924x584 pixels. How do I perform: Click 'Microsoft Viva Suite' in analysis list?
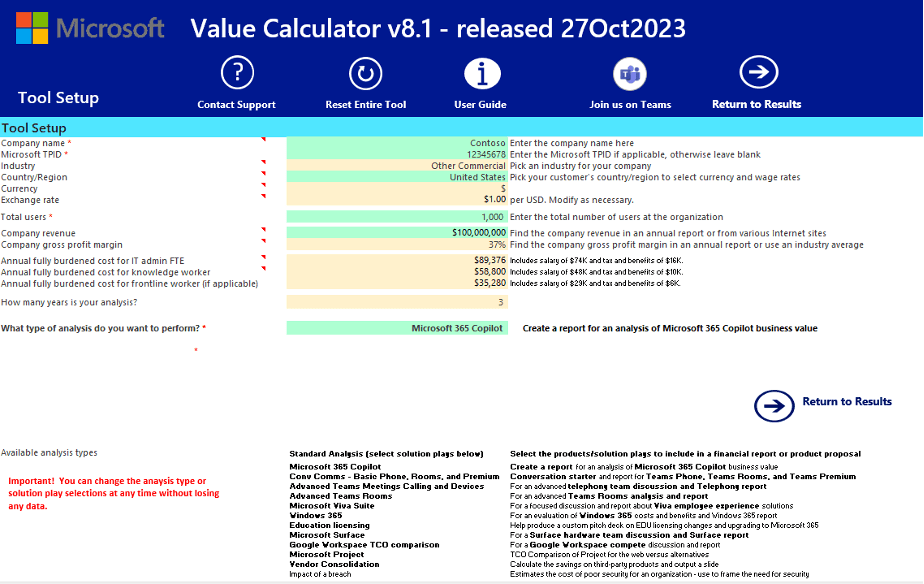(332, 506)
